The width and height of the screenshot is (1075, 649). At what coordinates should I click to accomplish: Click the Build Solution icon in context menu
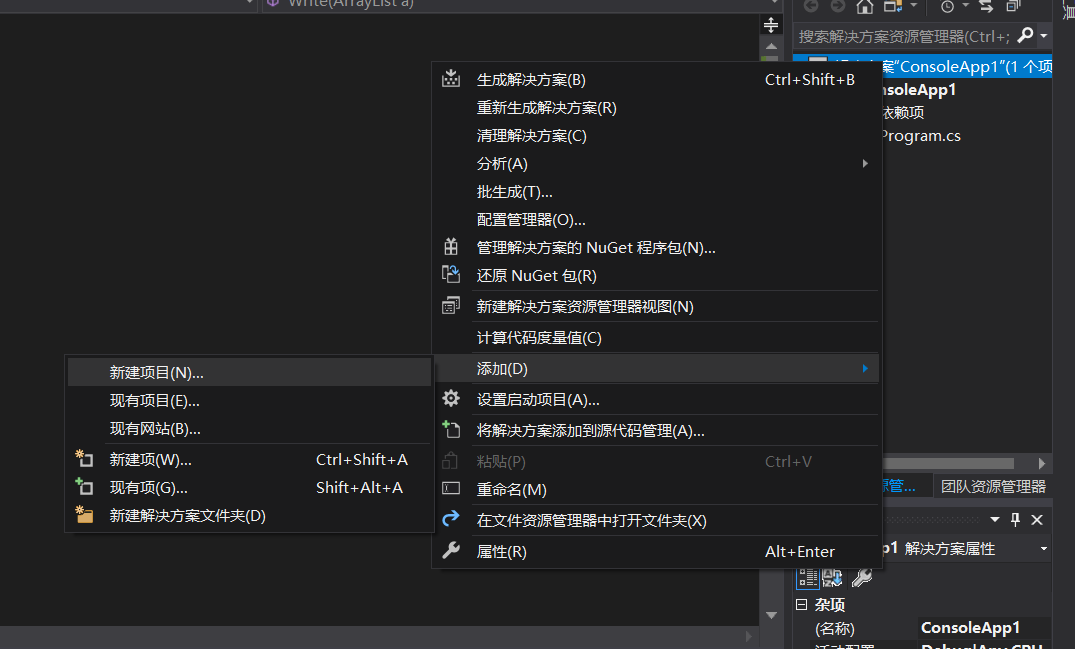click(x=450, y=79)
